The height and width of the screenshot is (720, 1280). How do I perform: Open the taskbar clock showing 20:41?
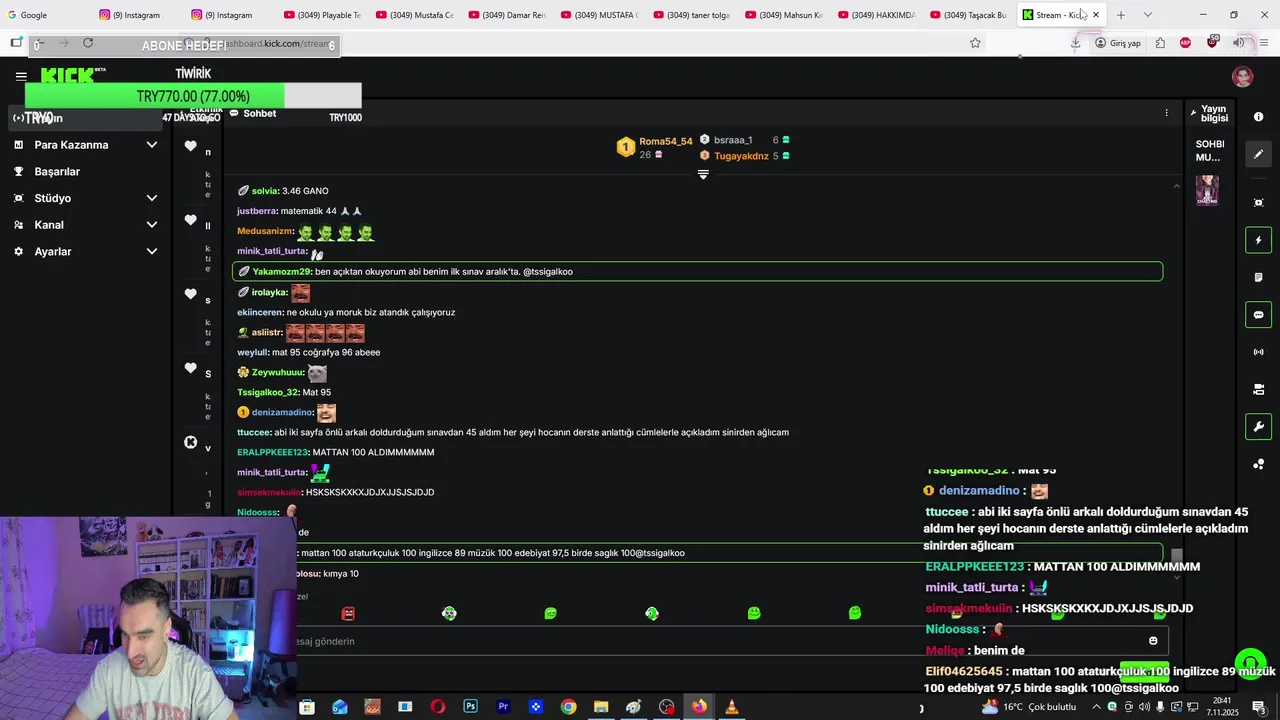[x=1224, y=707]
